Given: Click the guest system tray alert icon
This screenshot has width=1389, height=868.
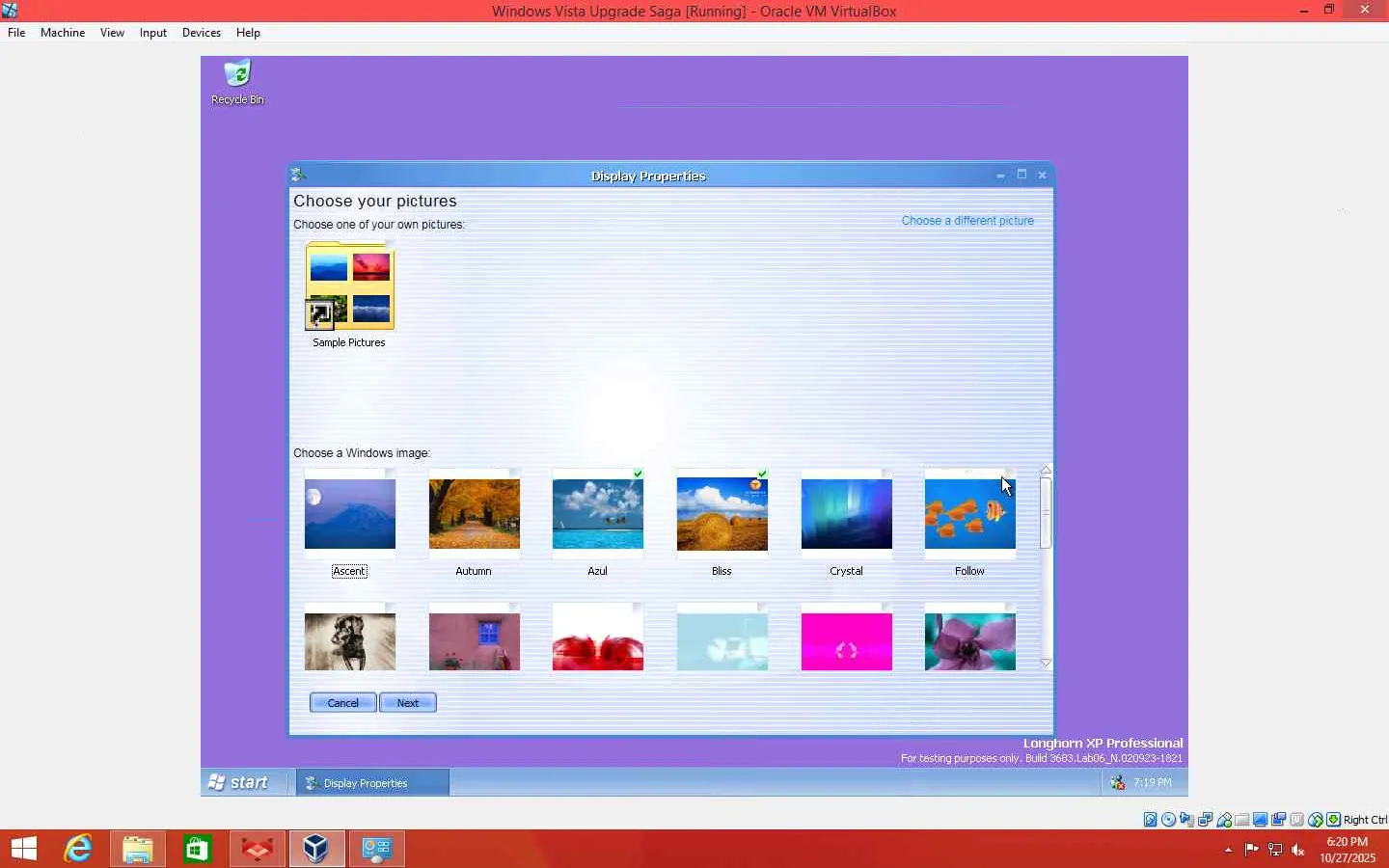Looking at the screenshot, I should click(1117, 782).
